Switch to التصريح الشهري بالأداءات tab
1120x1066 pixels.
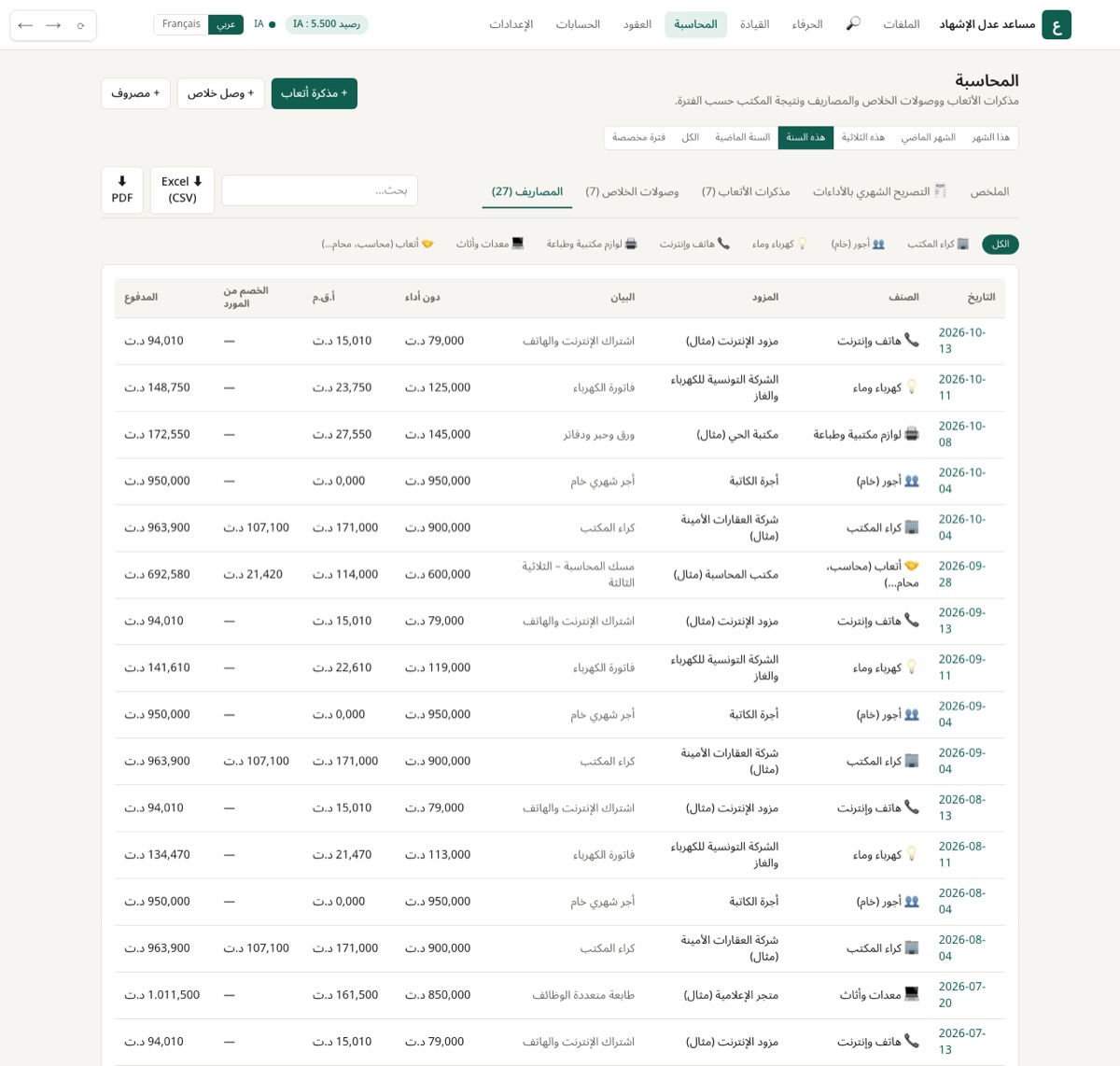pos(879,191)
